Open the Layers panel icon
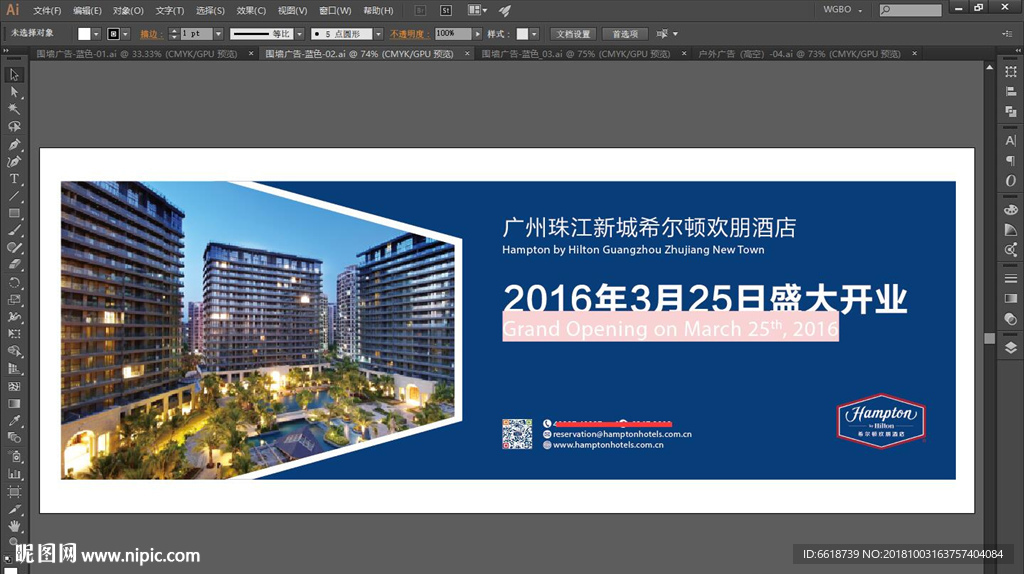The height and width of the screenshot is (574, 1024). [x=1010, y=347]
